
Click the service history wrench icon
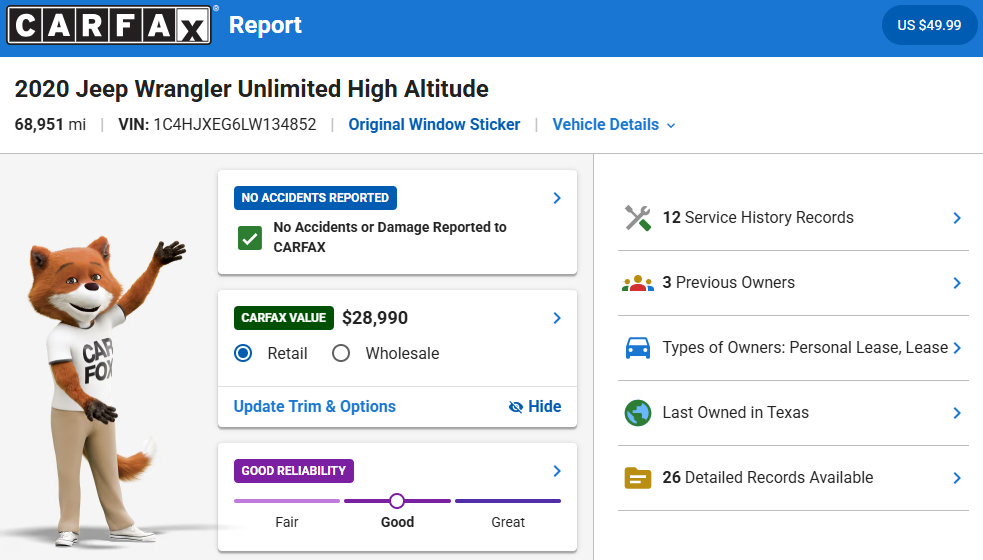tap(638, 218)
